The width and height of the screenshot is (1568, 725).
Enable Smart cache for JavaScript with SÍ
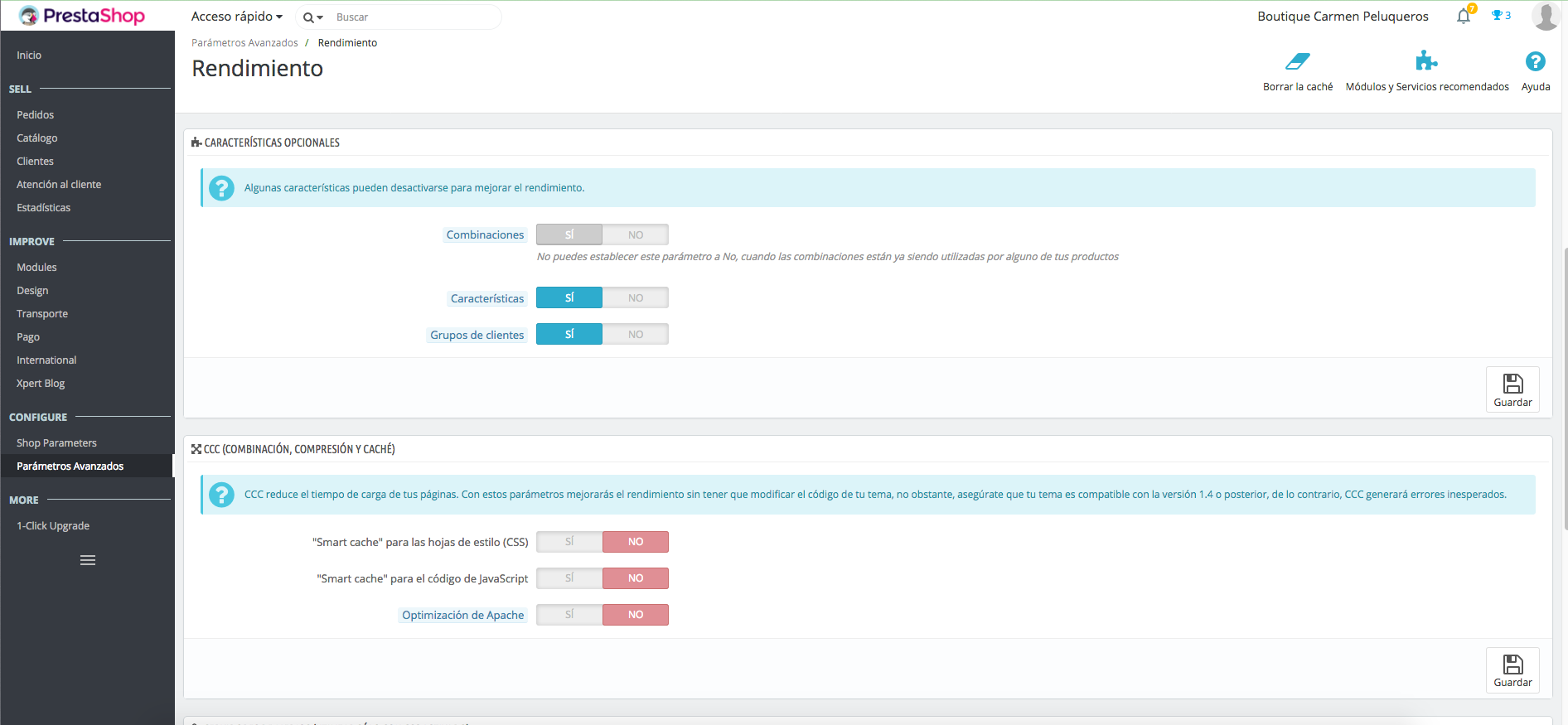tap(569, 578)
